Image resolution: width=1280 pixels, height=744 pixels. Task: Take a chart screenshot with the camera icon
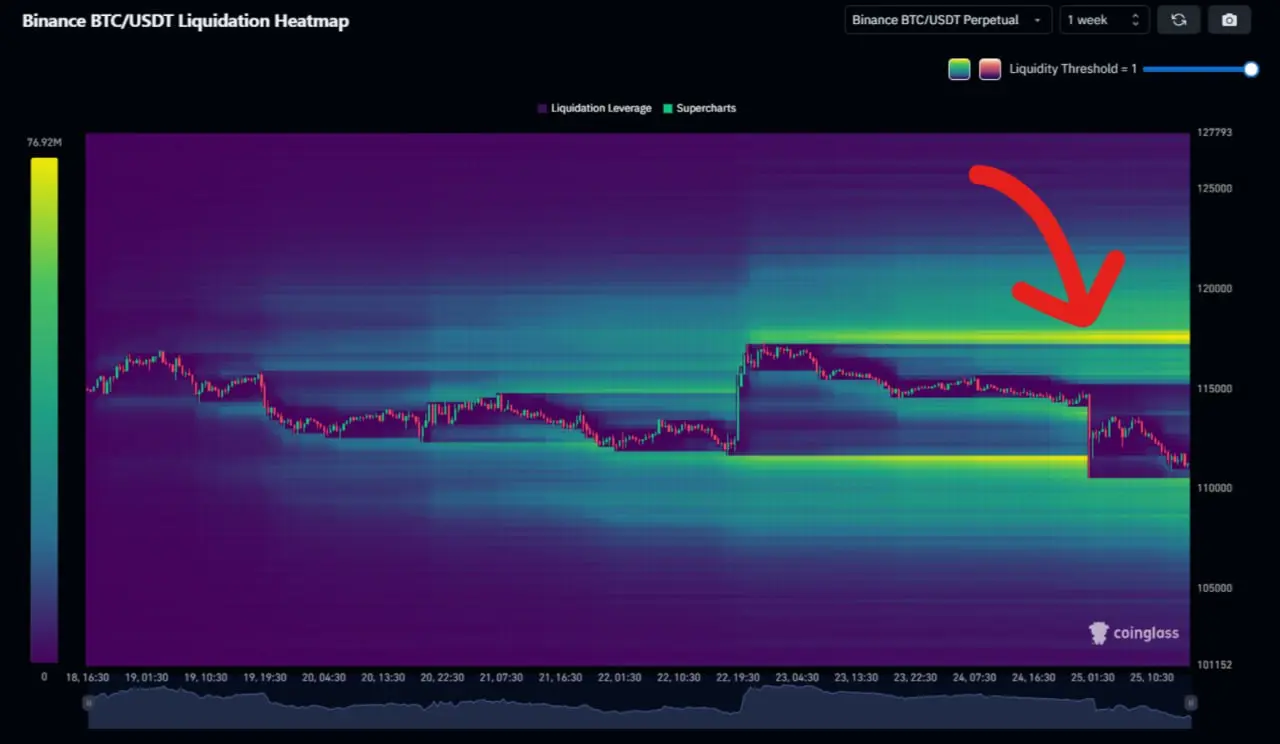tap(1229, 20)
